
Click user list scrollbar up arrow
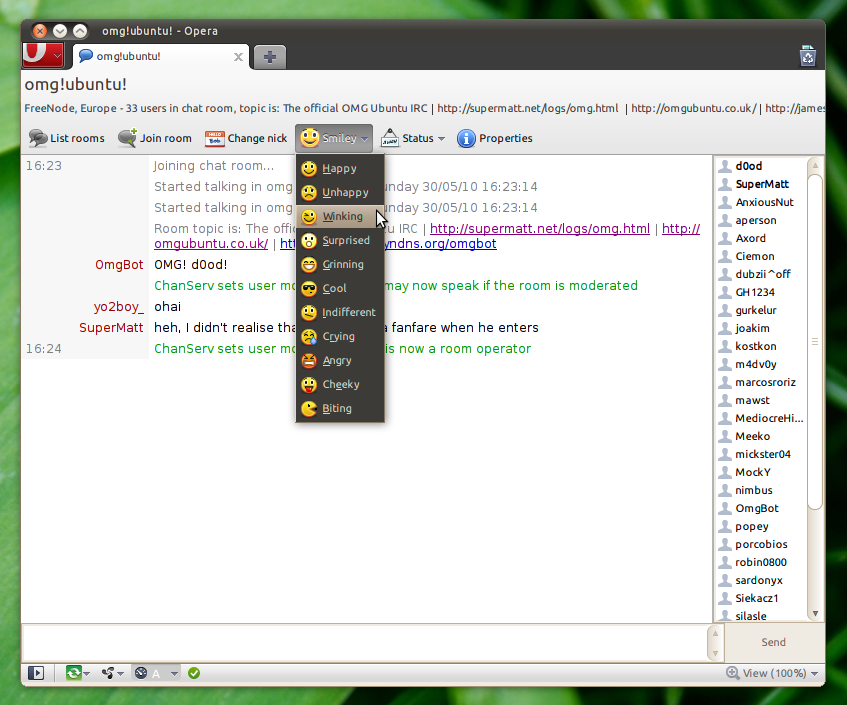point(815,165)
